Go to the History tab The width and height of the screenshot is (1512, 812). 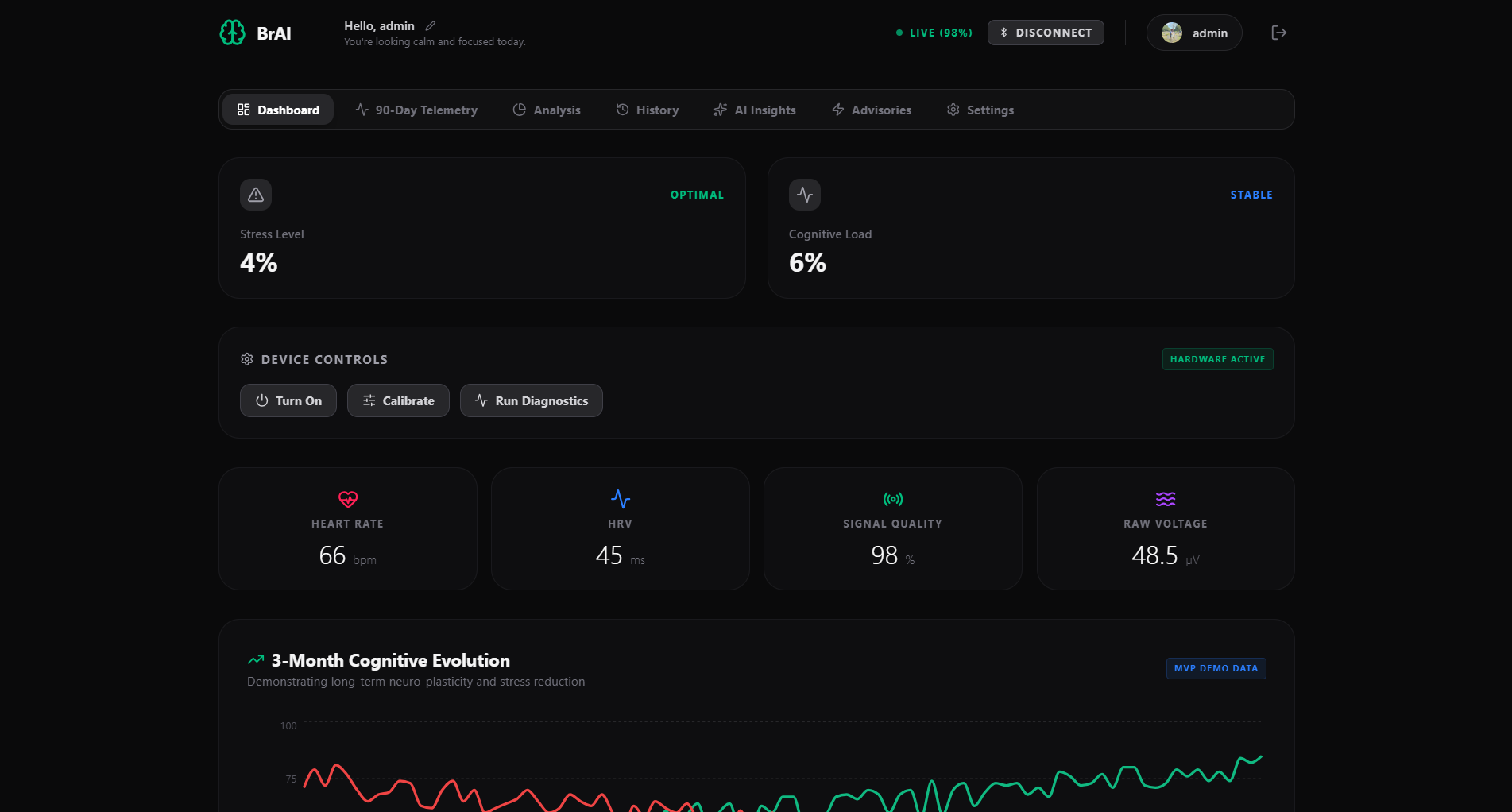(648, 110)
